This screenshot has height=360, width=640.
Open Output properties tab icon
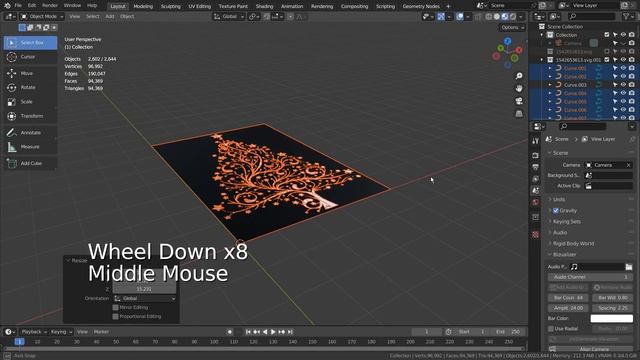coord(536,167)
